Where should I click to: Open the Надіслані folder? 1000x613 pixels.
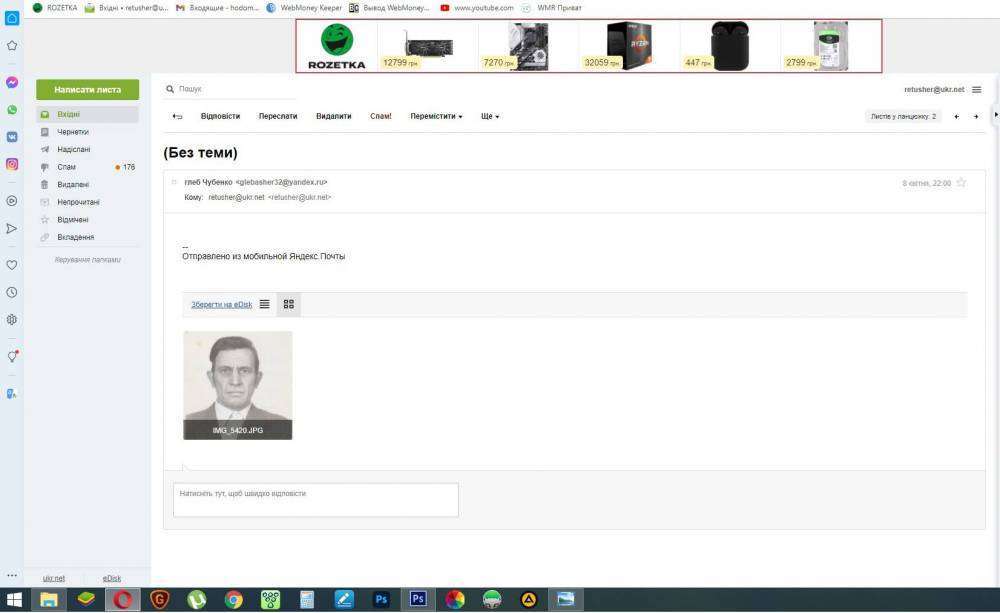click(x=73, y=149)
